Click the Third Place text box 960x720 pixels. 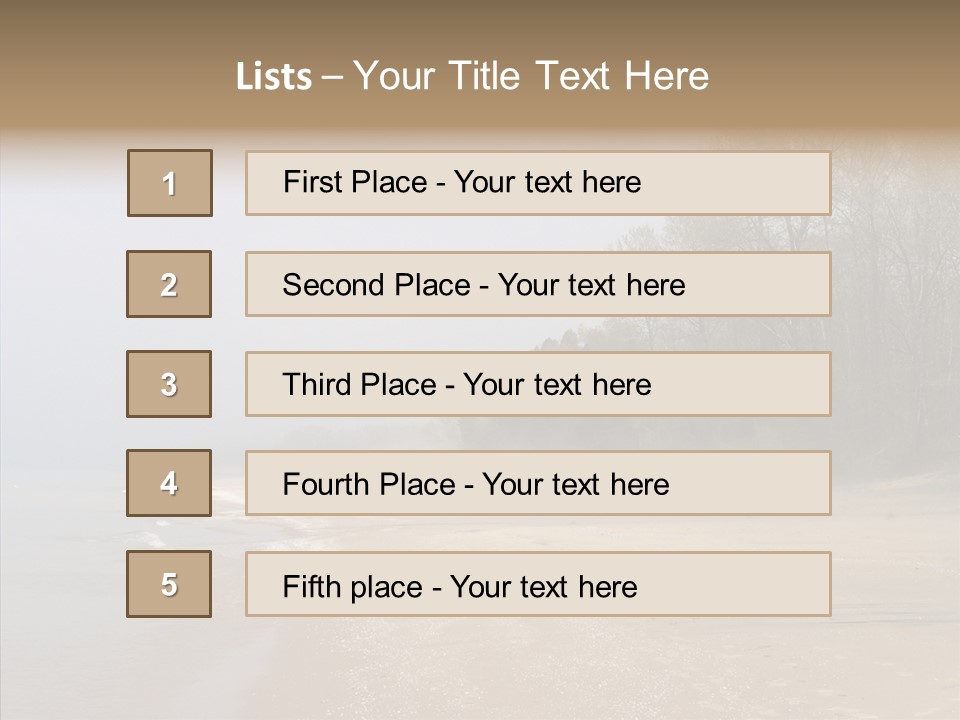[538, 384]
